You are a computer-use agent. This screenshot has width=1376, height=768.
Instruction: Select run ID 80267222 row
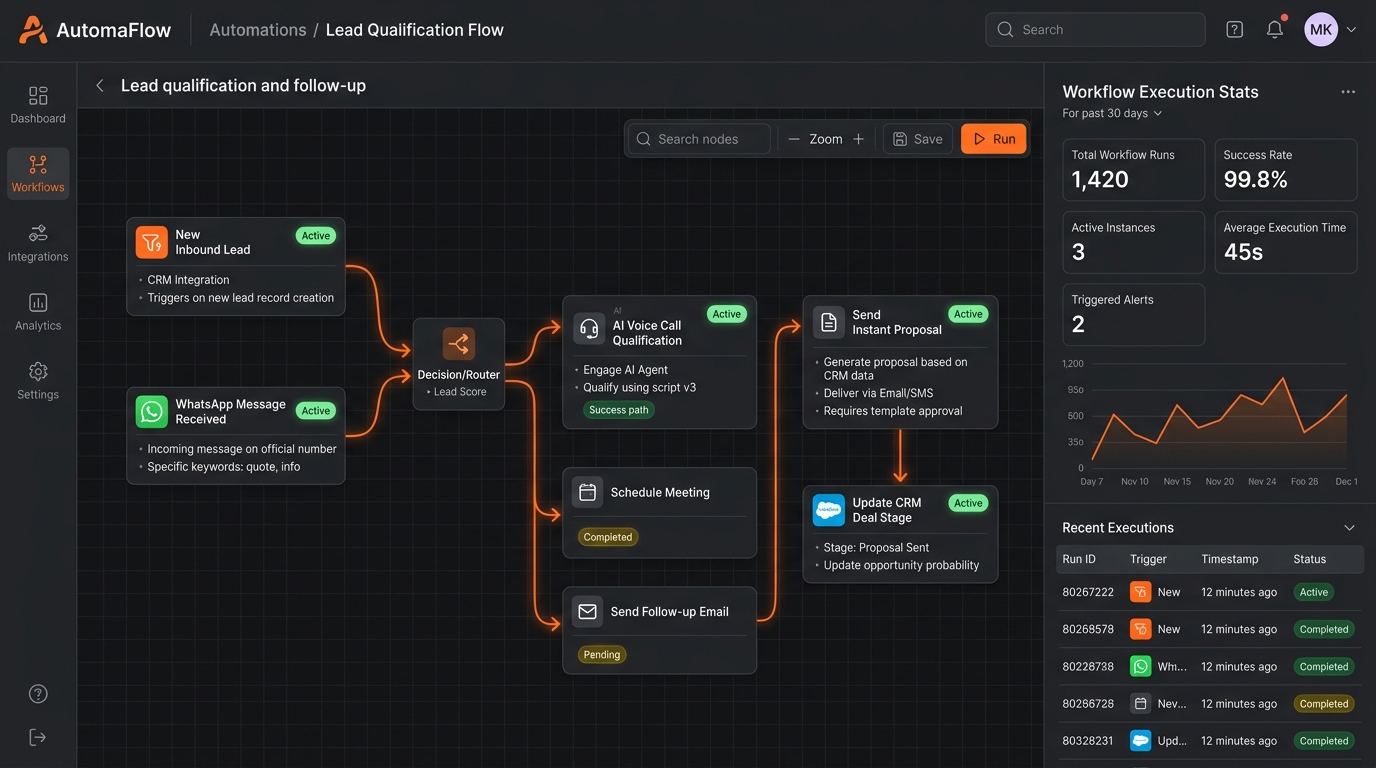(1209, 592)
